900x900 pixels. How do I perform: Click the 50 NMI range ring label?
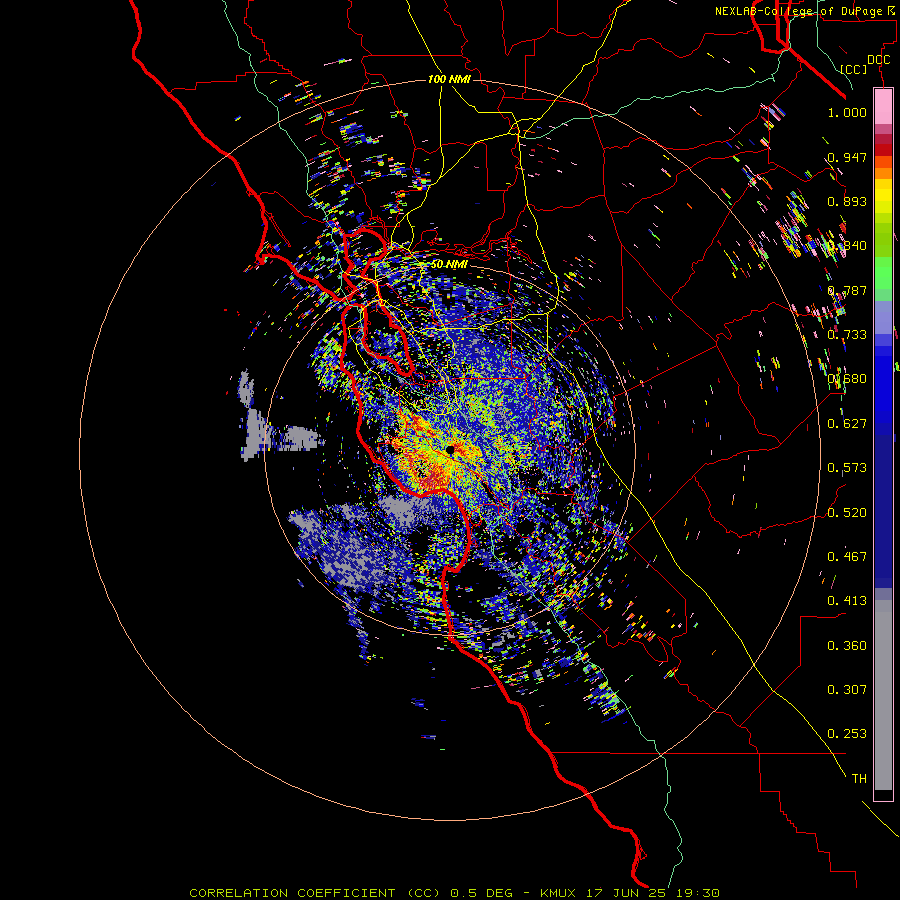click(449, 265)
